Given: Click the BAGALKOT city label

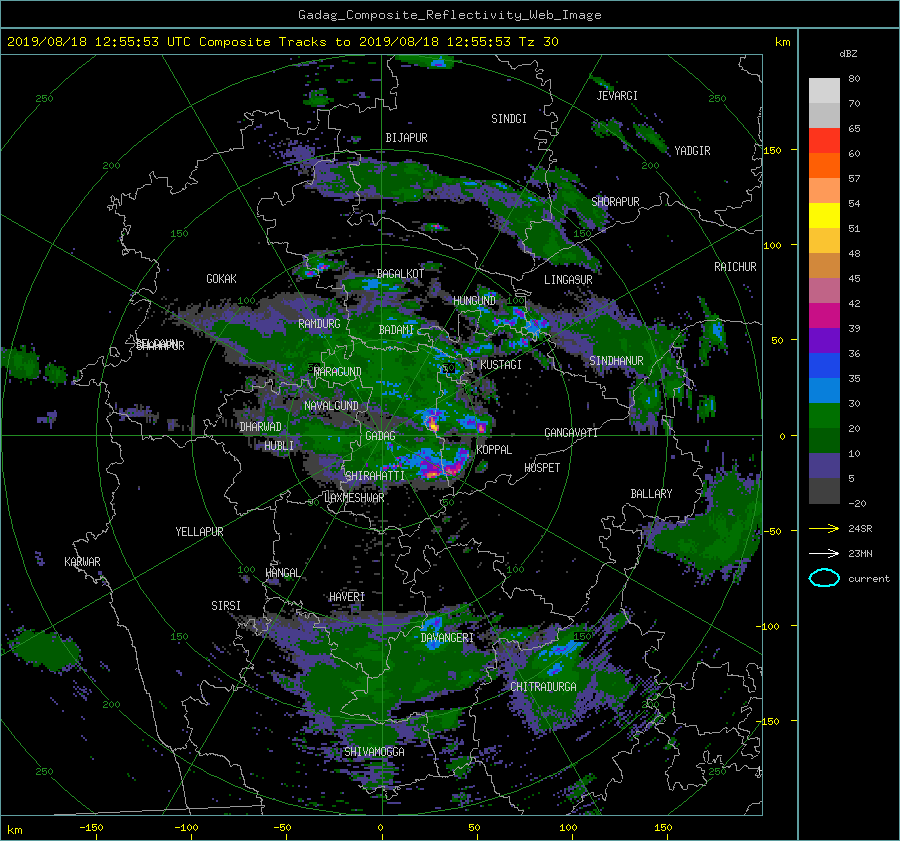Looking at the screenshot, I should (400, 274).
